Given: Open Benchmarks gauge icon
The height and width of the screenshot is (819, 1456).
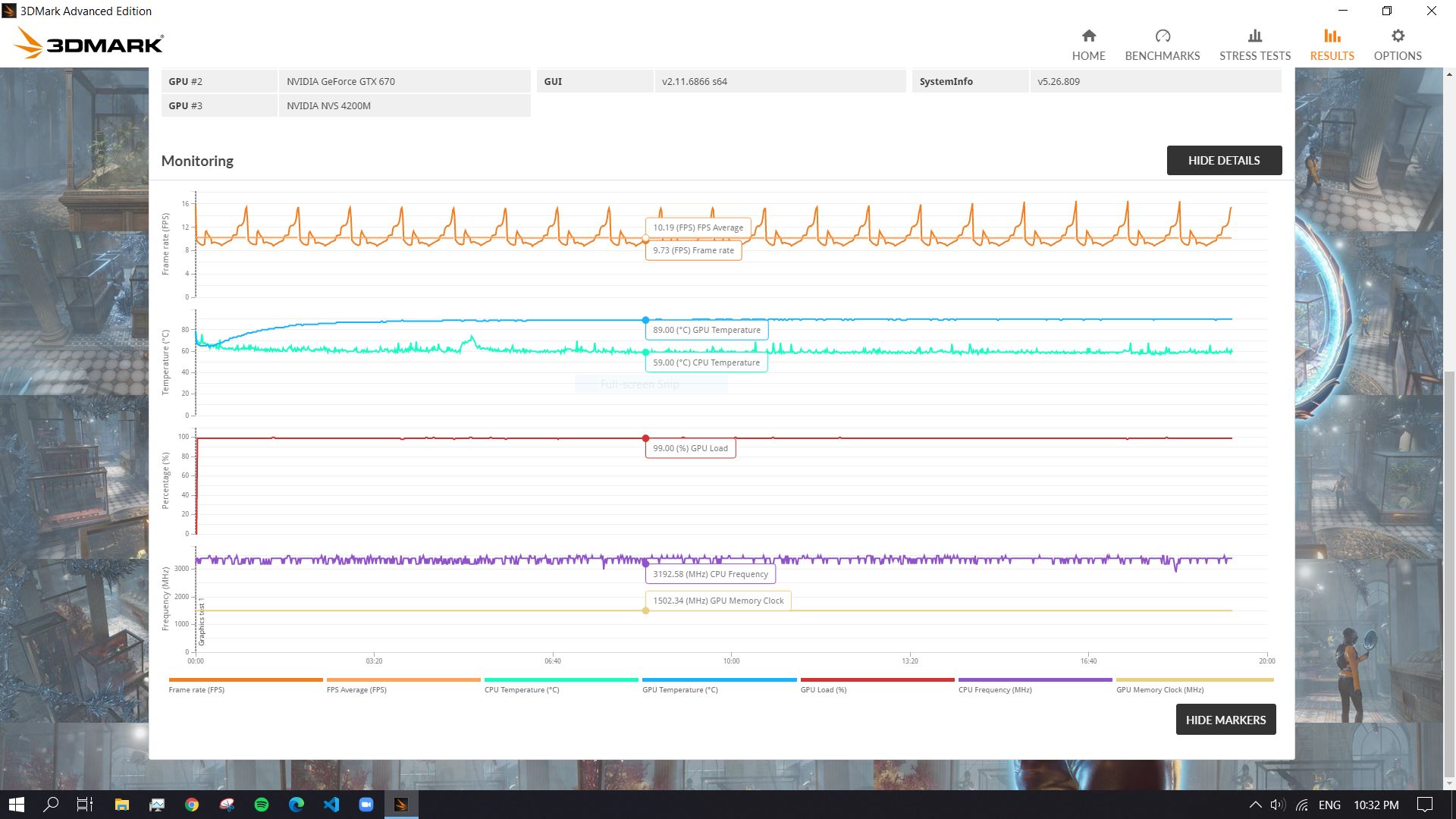Looking at the screenshot, I should (1162, 36).
